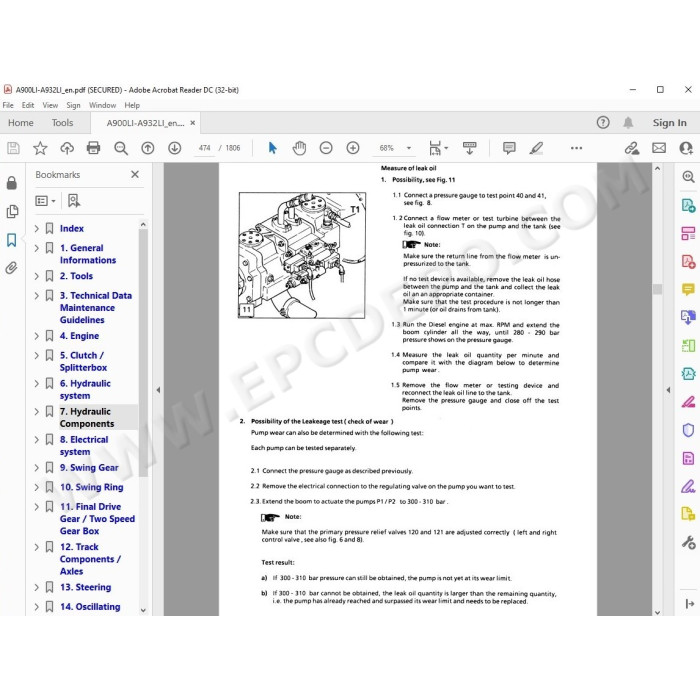Open notifications bell
The image size is (700, 700).
pyautogui.click(x=628, y=122)
